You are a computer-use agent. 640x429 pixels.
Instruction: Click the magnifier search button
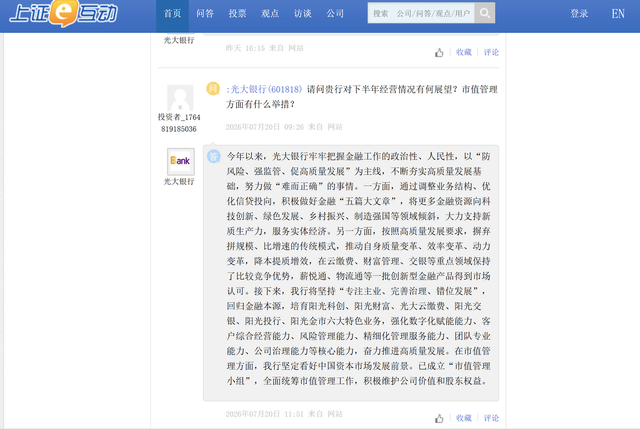click(485, 13)
